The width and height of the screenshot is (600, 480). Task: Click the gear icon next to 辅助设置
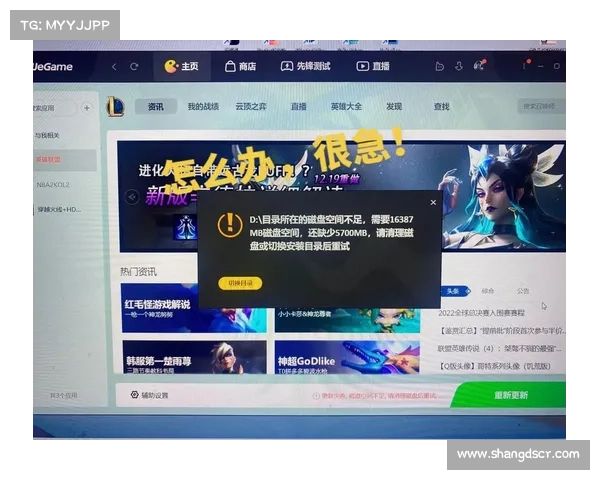point(134,395)
